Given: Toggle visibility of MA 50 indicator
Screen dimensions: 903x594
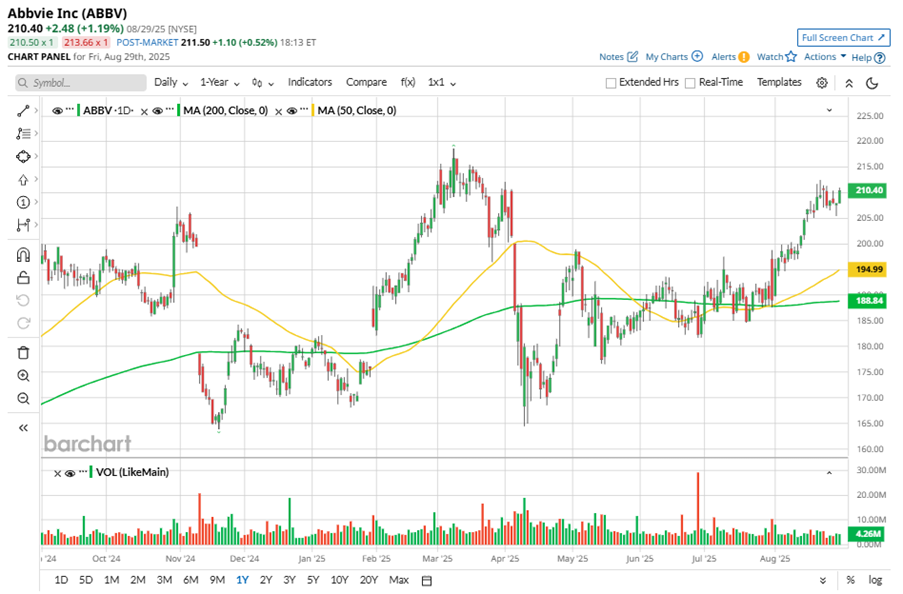Looking at the screenshot, I should click(291, 111).
